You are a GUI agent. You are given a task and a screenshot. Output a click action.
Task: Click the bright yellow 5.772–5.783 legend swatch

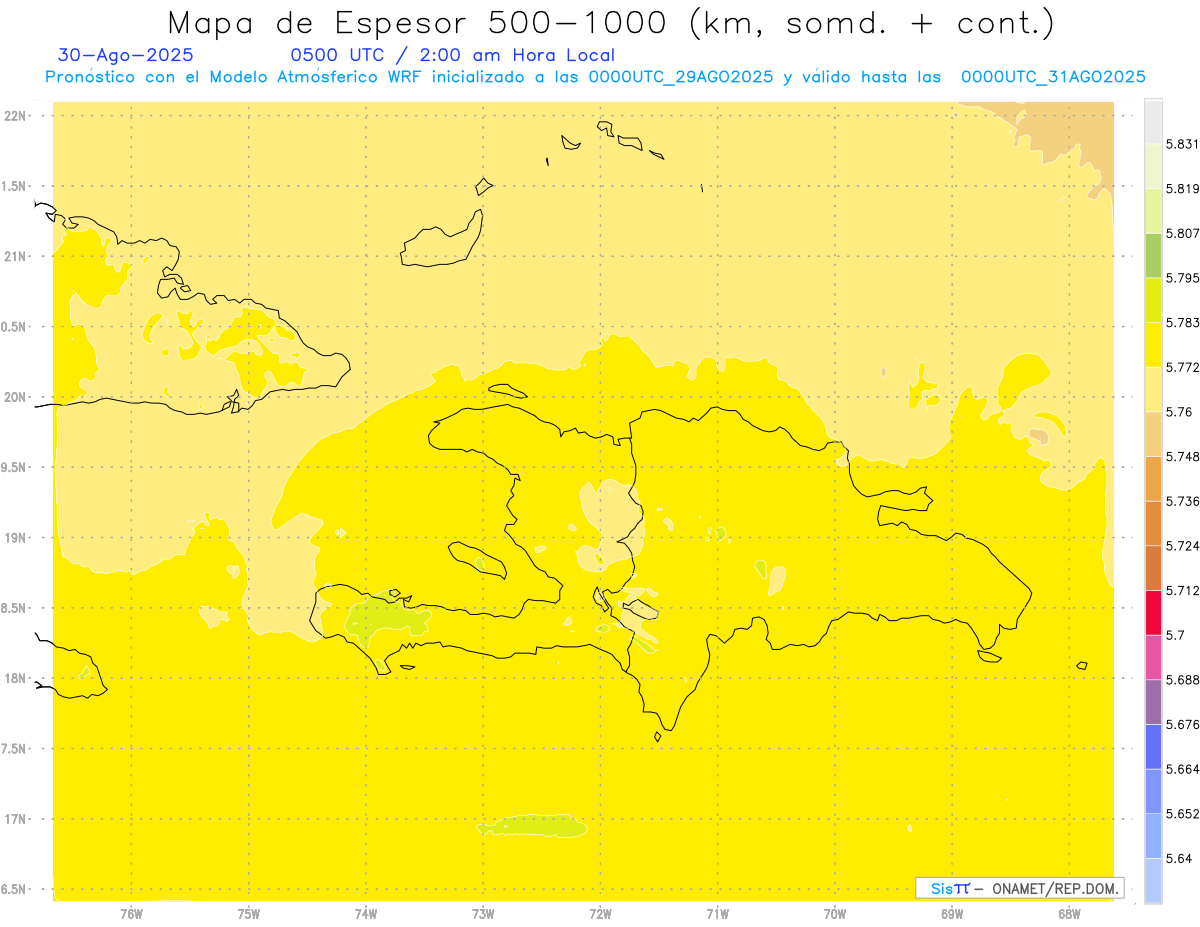tap(1153, 345)
